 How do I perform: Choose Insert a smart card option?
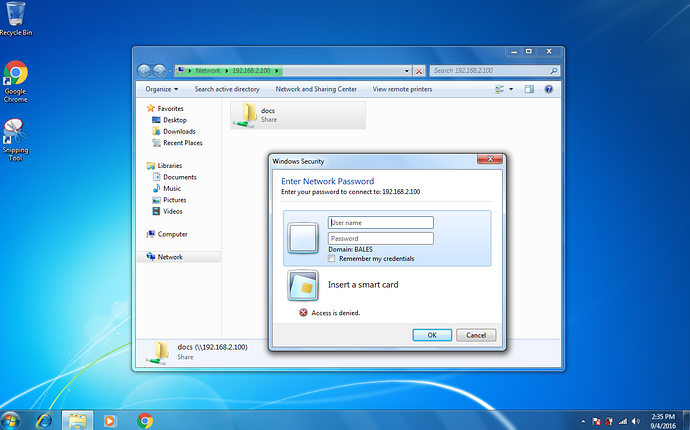(x=363, y=285)
